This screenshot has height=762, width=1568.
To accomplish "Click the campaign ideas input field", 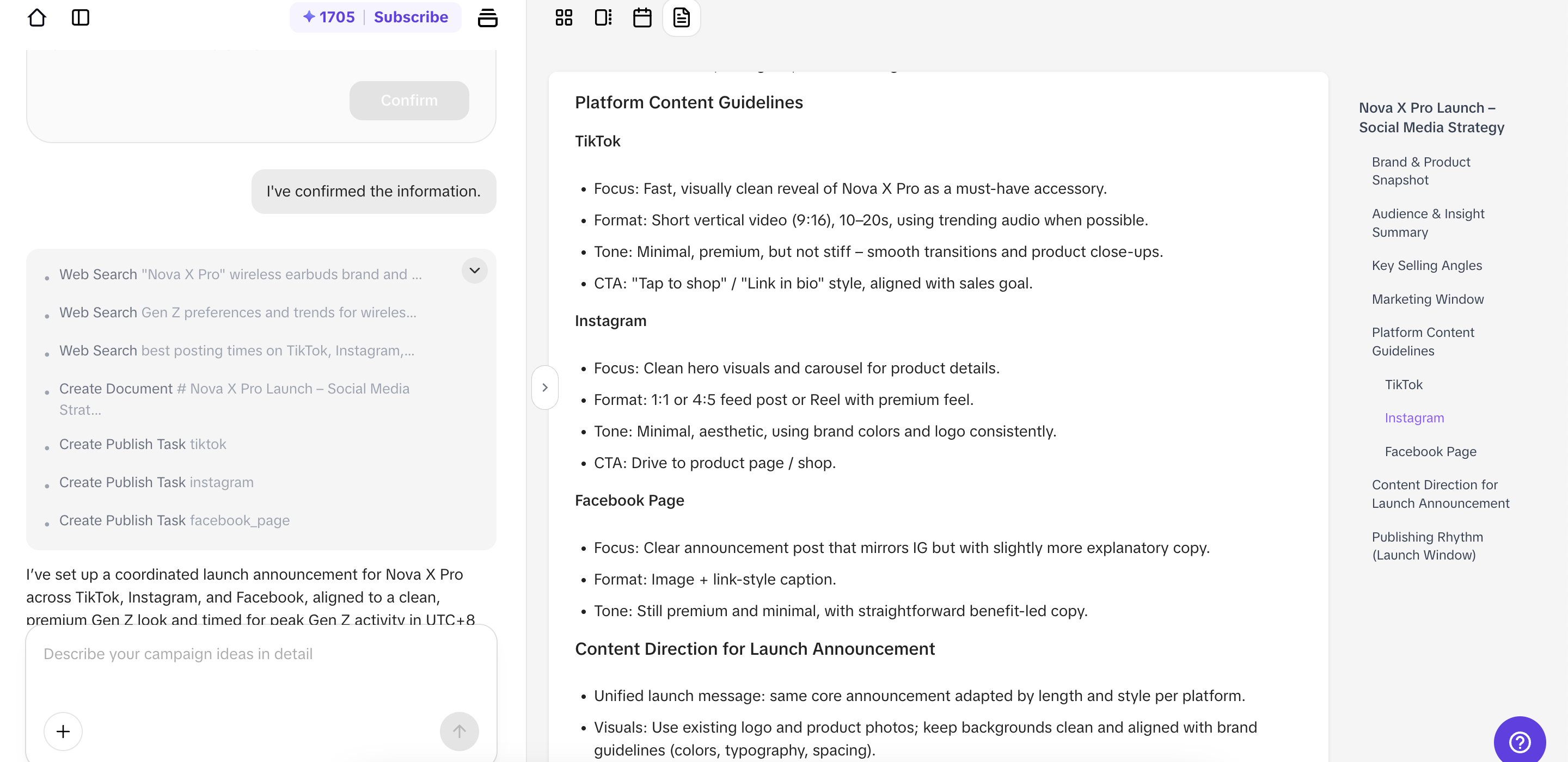I will point(243,654).
